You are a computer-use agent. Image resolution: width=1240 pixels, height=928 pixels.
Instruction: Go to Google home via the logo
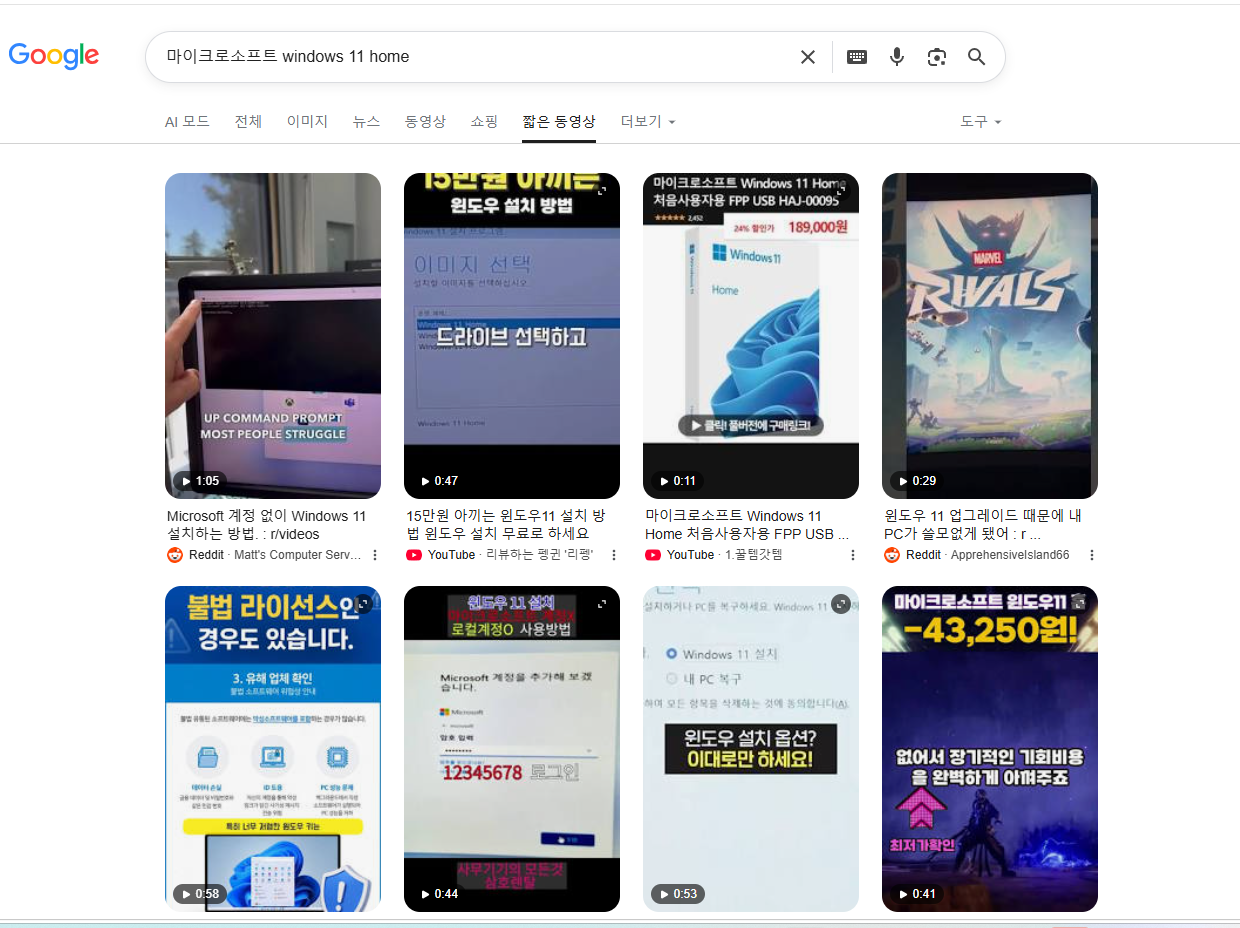coord(54,56)
